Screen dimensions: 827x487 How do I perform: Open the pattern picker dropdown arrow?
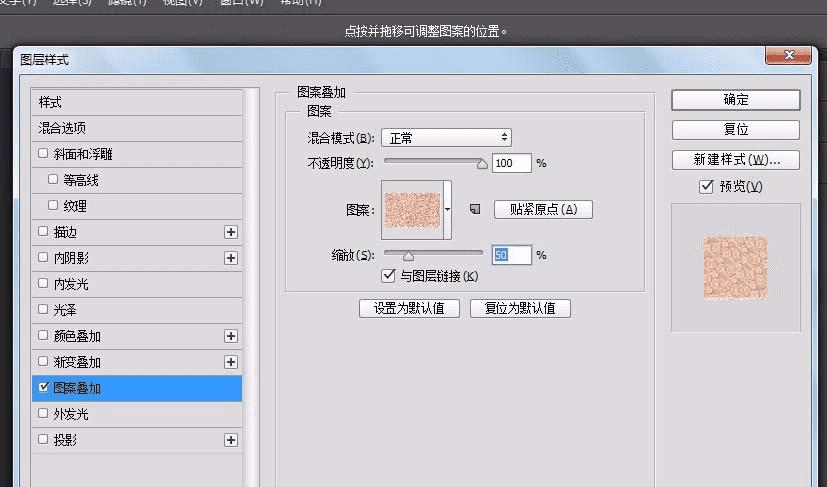(x=447, y=209)
